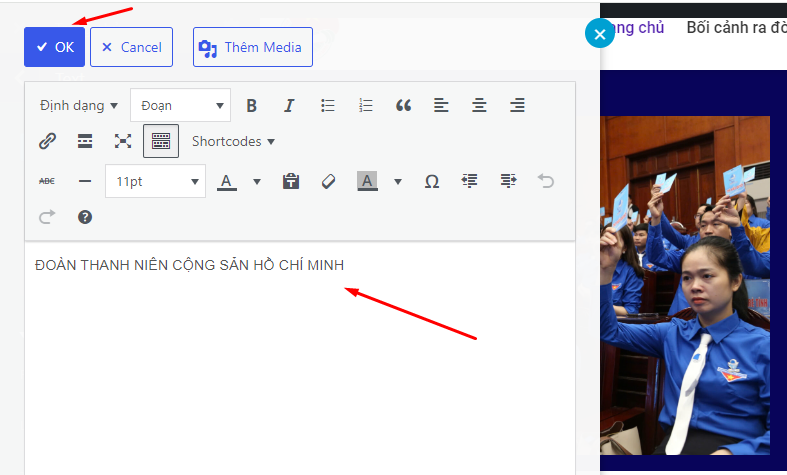Click the Cancel button
The height and width of the screenshot is (475, 787).
pos(132,47)
